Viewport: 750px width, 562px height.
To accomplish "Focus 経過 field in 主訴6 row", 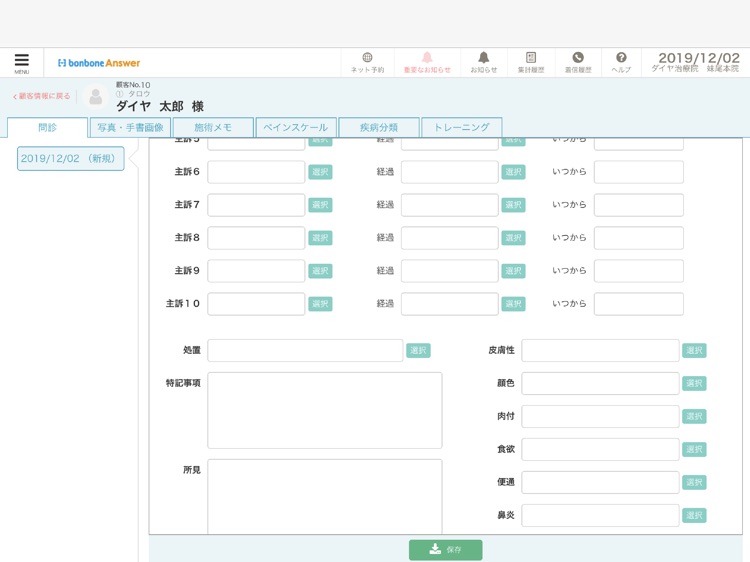I will (450, 172).
